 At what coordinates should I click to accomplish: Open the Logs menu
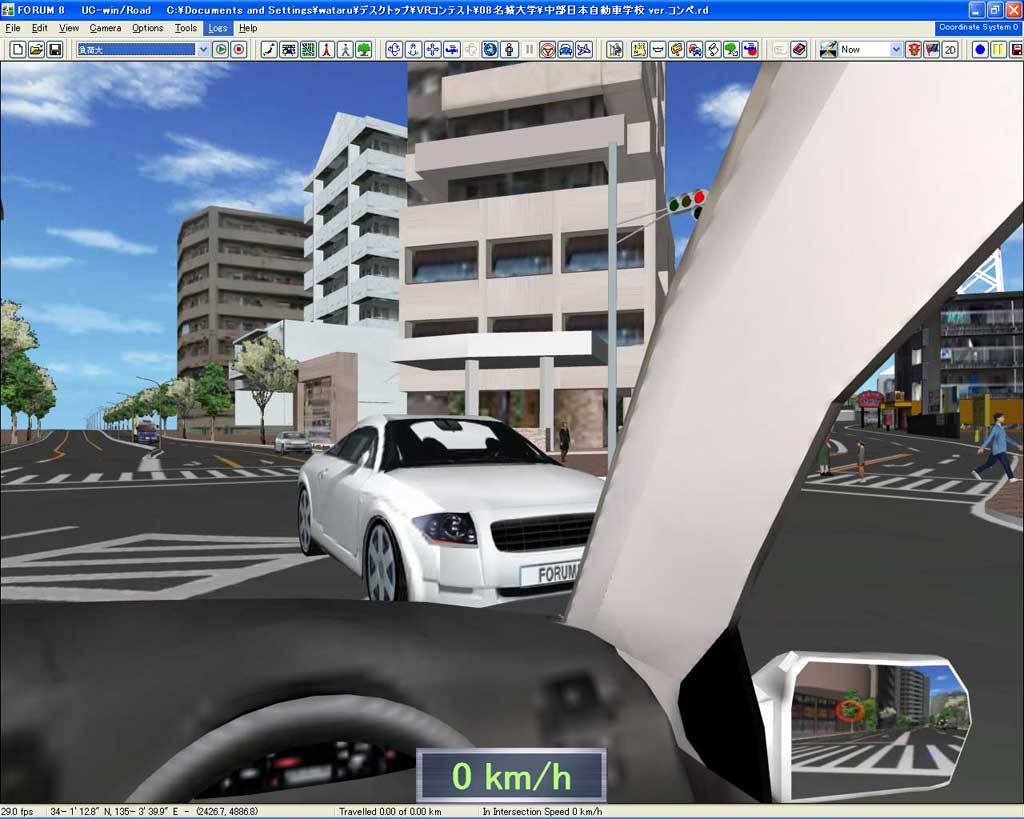point(217,28)
